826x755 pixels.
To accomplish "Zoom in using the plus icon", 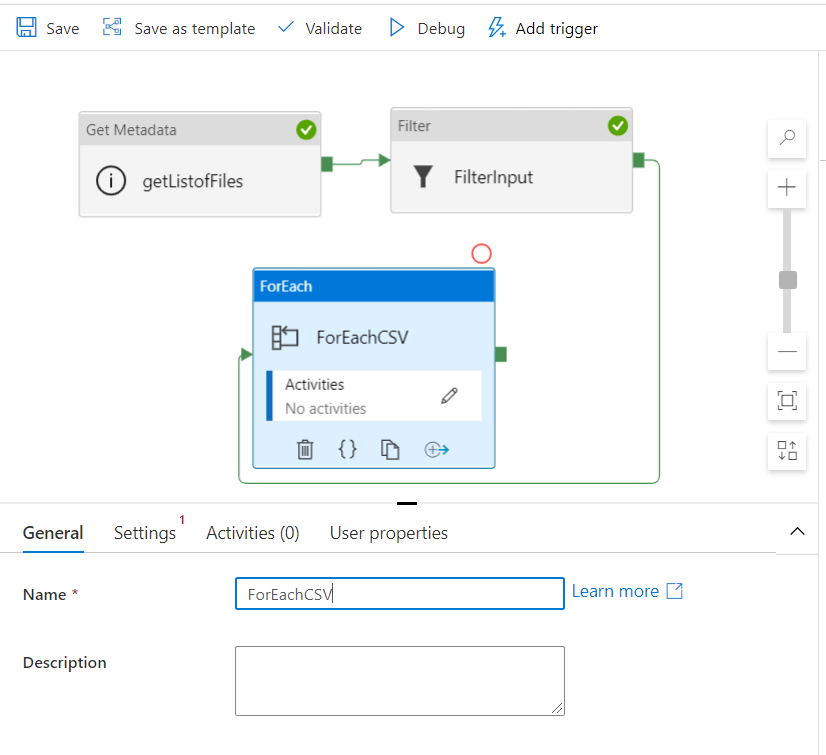I will pyautogui.click(x=787, y=188).
